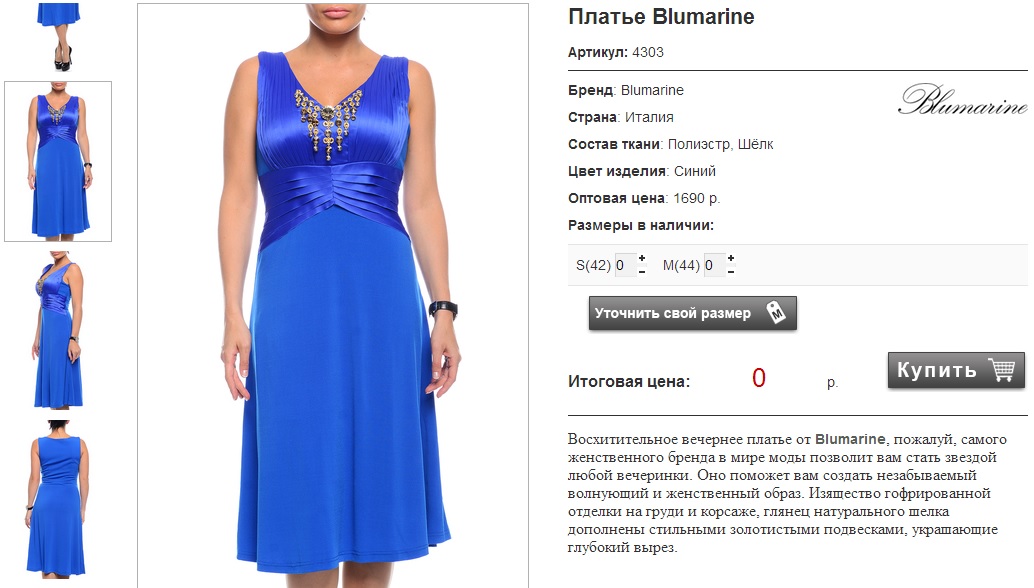Open Уточнить свой размер size guide
This screenshot has height=588, width=1034.
[x=692, y=313]
